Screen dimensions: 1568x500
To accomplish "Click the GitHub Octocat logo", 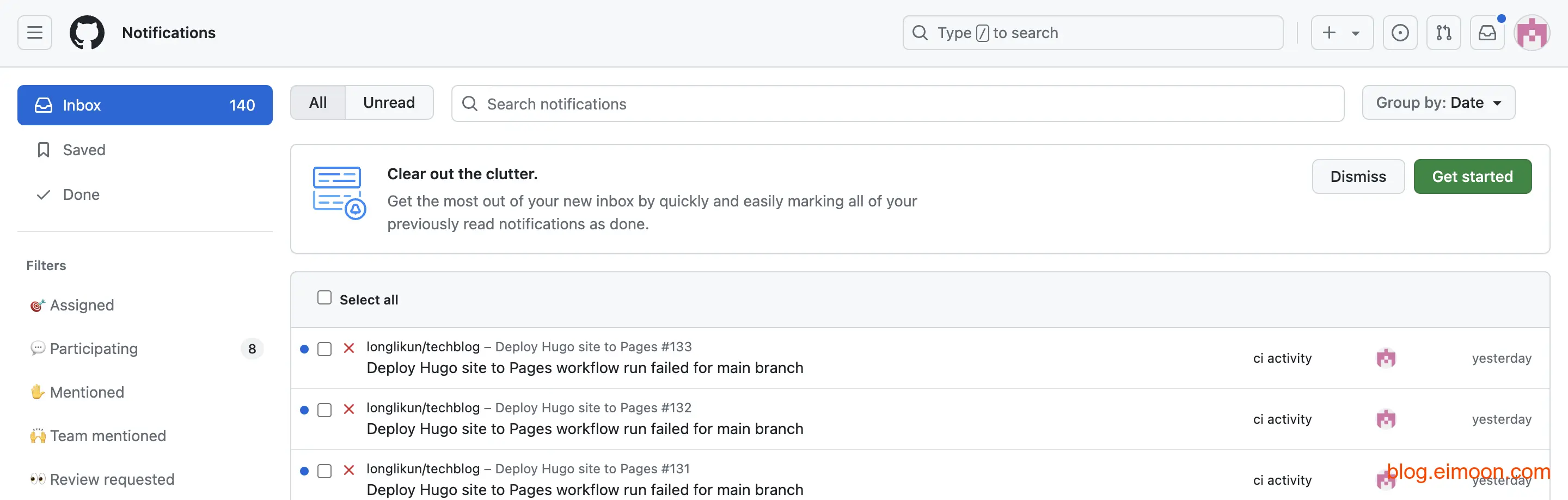I will pyautogui.click(x=87, y=33).
